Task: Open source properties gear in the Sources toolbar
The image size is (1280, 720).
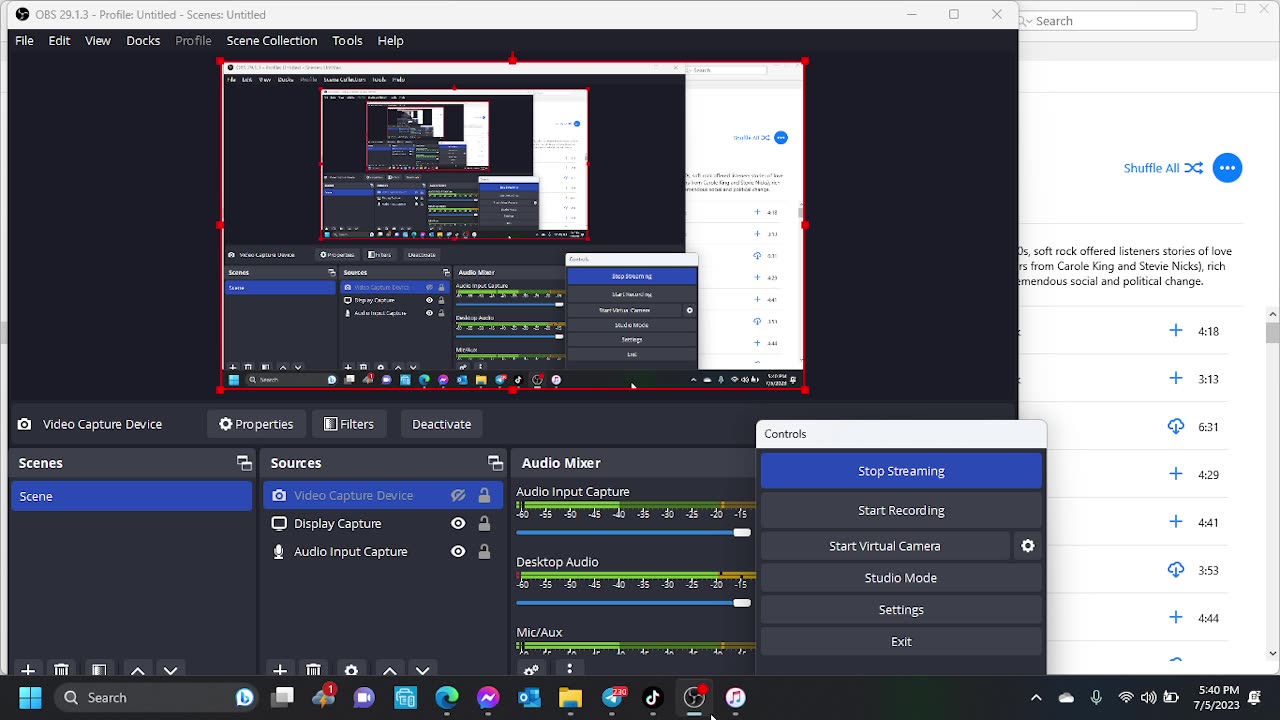Action: pyautogui.click(x=351, y=670)
